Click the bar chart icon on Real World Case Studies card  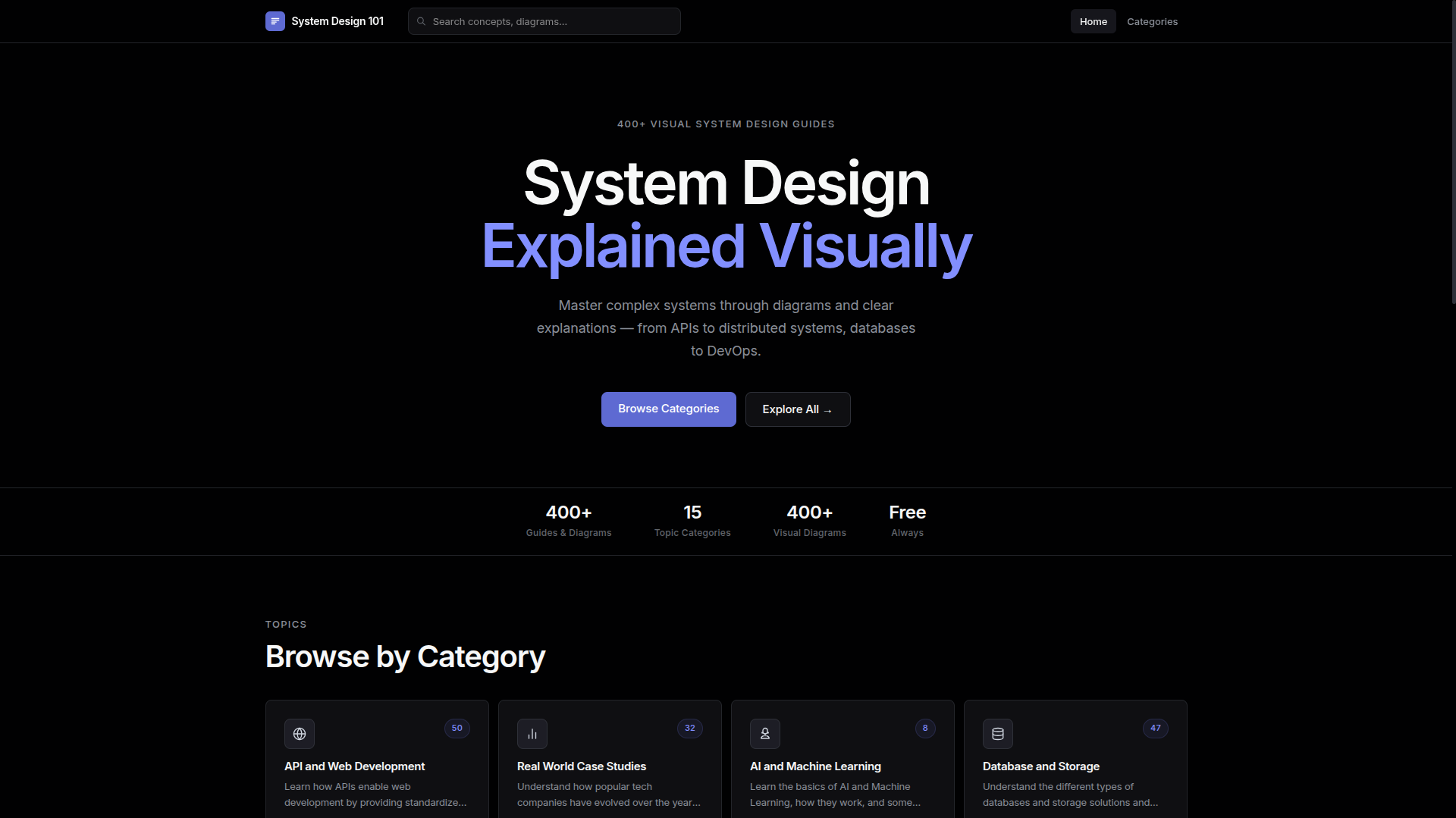[x=532, y=734]
